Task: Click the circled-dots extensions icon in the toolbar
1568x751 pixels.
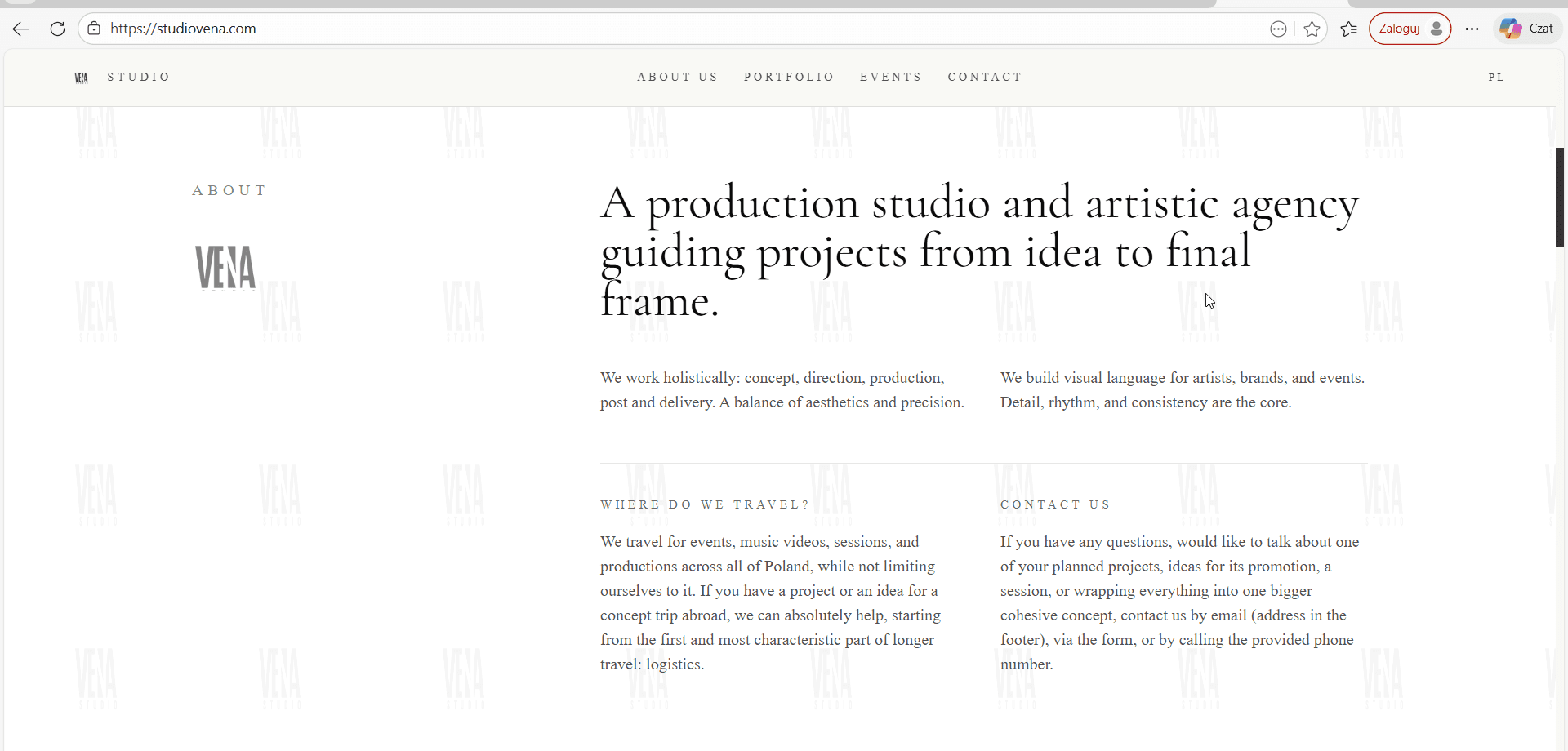Action: point(1278,29)
